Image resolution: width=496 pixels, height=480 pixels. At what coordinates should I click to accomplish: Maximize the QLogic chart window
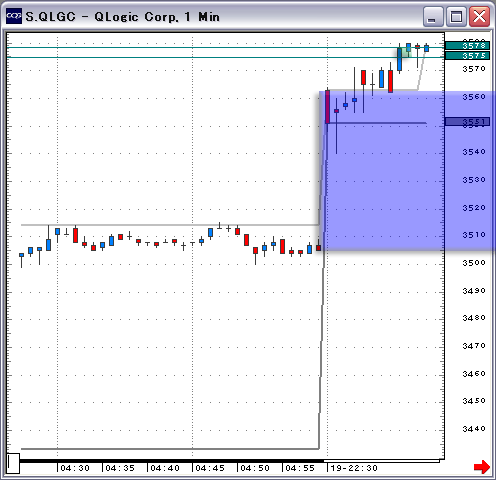click(x=456, y=16)
